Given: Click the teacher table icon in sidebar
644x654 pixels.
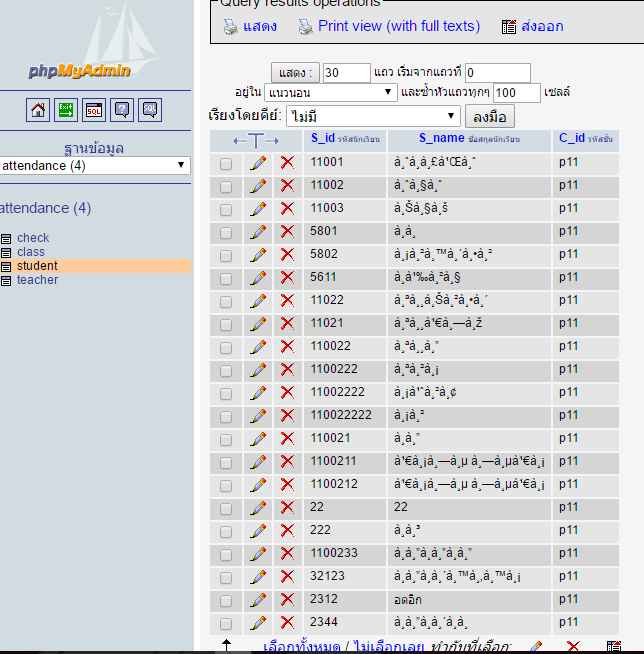Looking at the screenshot, I should 6,281.
